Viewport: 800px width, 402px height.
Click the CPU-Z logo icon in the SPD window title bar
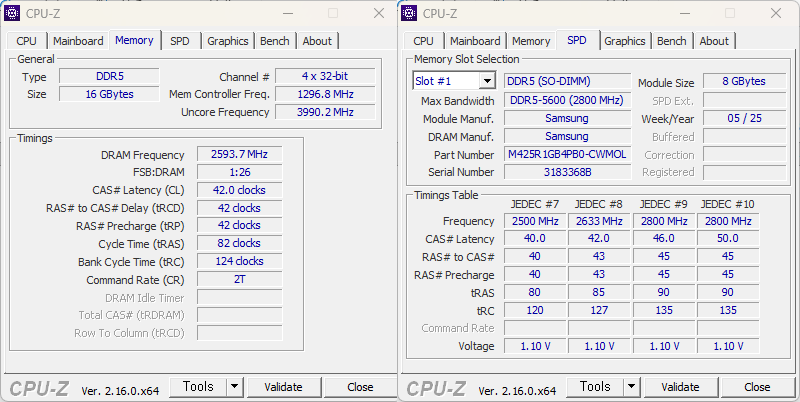pos(410,13)
